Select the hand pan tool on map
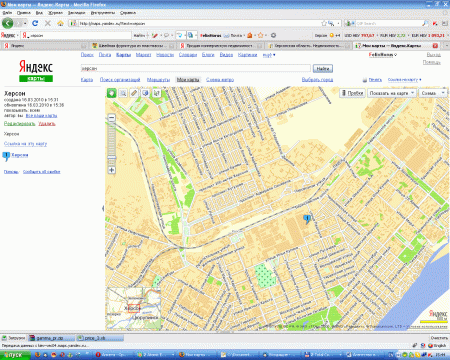Screen dimensions: 450x360 (x=112, y=93)
